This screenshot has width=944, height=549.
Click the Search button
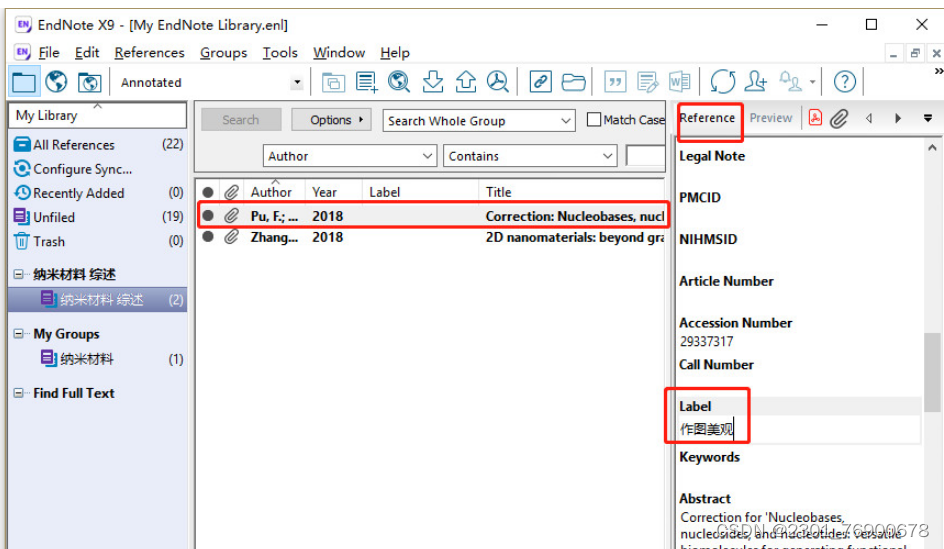pyautogui.click(x=241, y=120)
